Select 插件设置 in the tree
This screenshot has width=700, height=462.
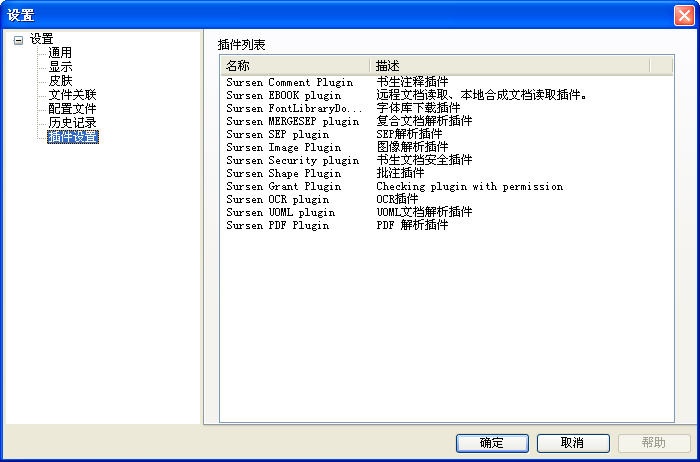(x=73, y=137)
